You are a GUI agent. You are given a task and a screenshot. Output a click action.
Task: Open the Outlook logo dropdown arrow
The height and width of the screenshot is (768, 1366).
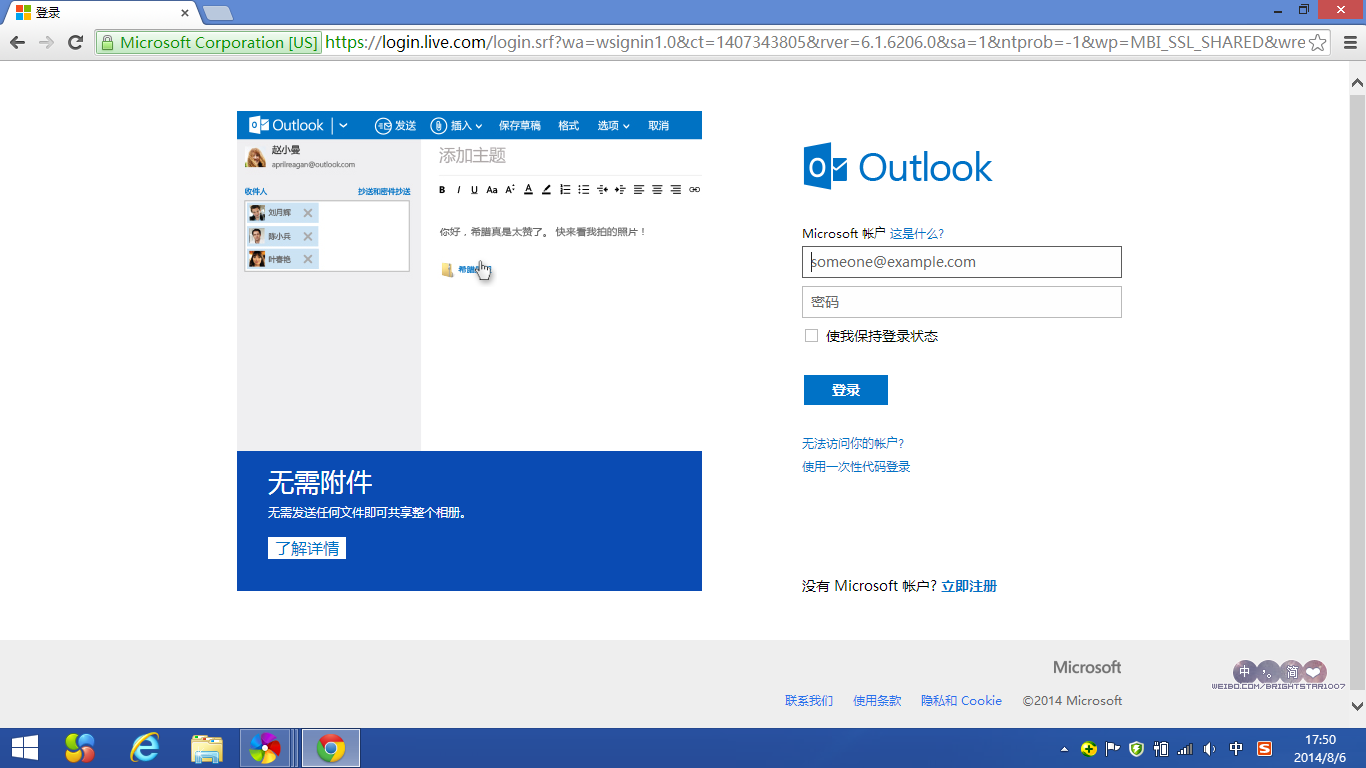coord(344,125)
